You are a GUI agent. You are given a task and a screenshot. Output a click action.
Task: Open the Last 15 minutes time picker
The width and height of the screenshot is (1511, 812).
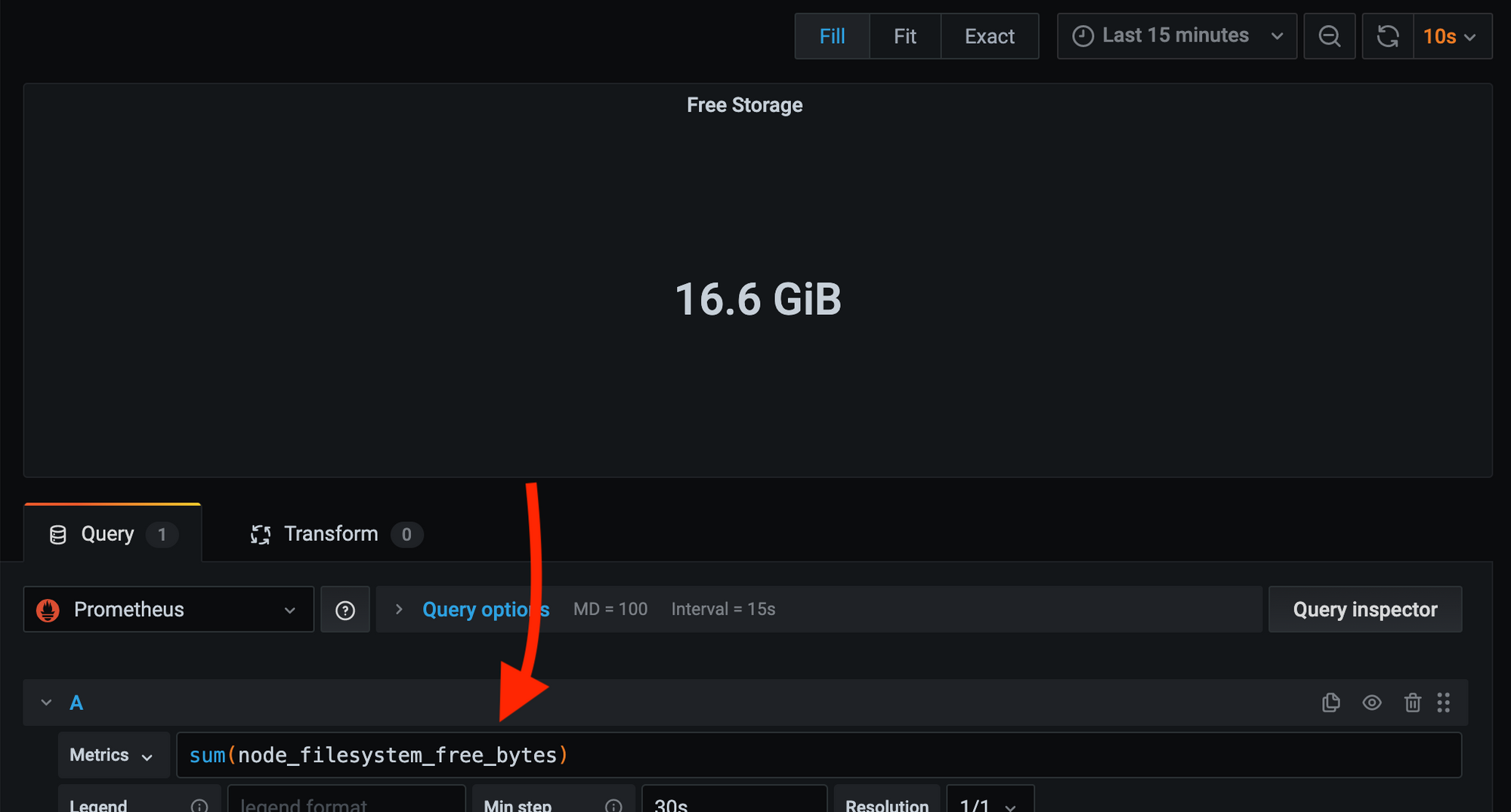coord(1176,36)
